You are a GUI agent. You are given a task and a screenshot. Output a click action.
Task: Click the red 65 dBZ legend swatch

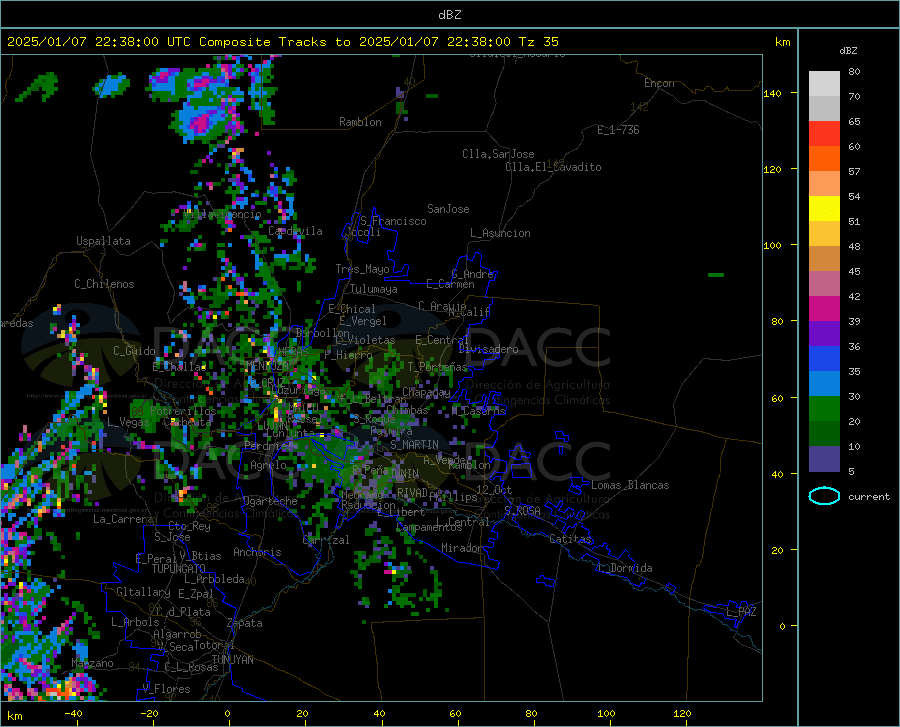pyautogui.click(x=824, y=134)
